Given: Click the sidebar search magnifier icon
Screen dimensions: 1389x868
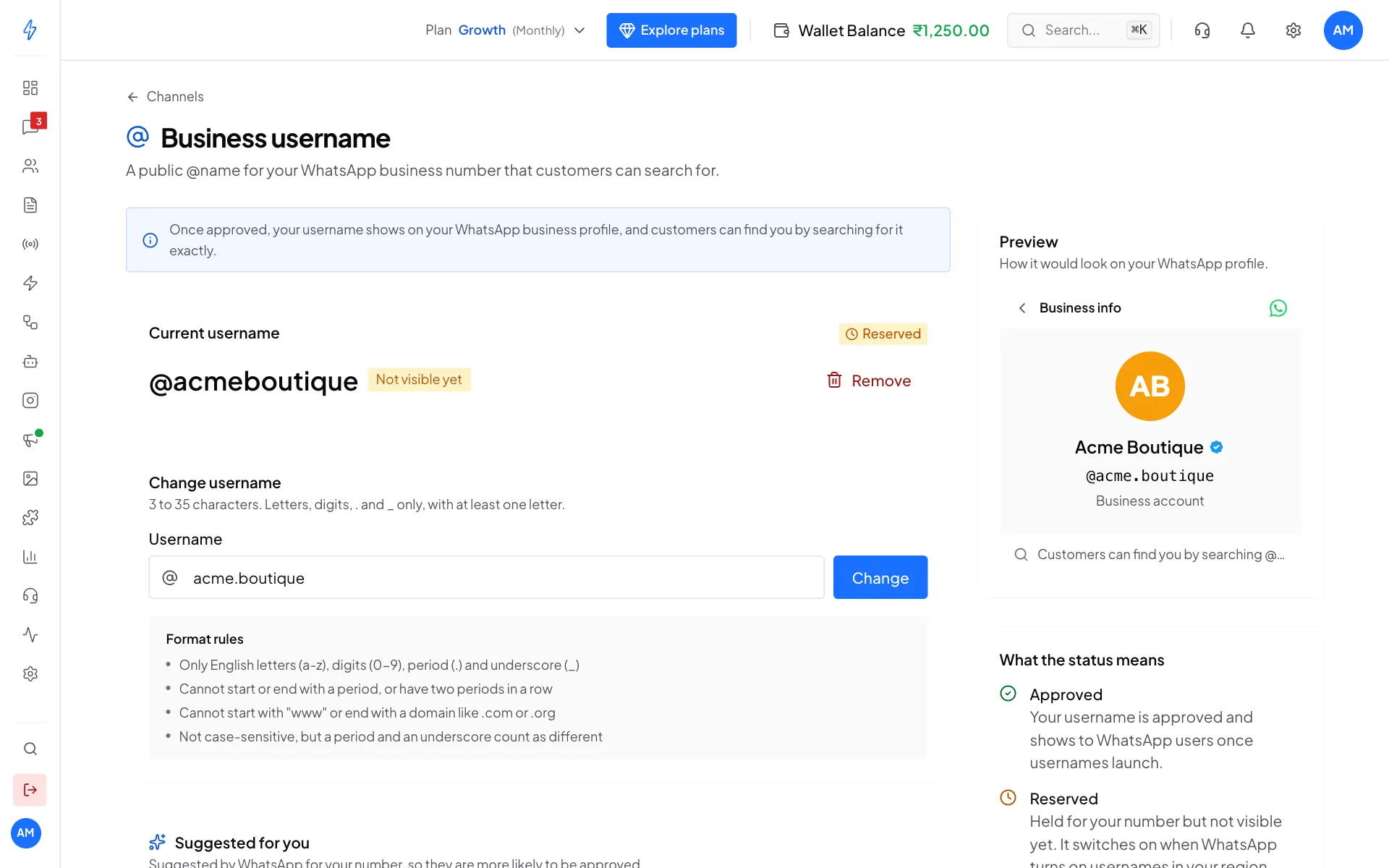Looking at the screenshot, I should [30, 749].
